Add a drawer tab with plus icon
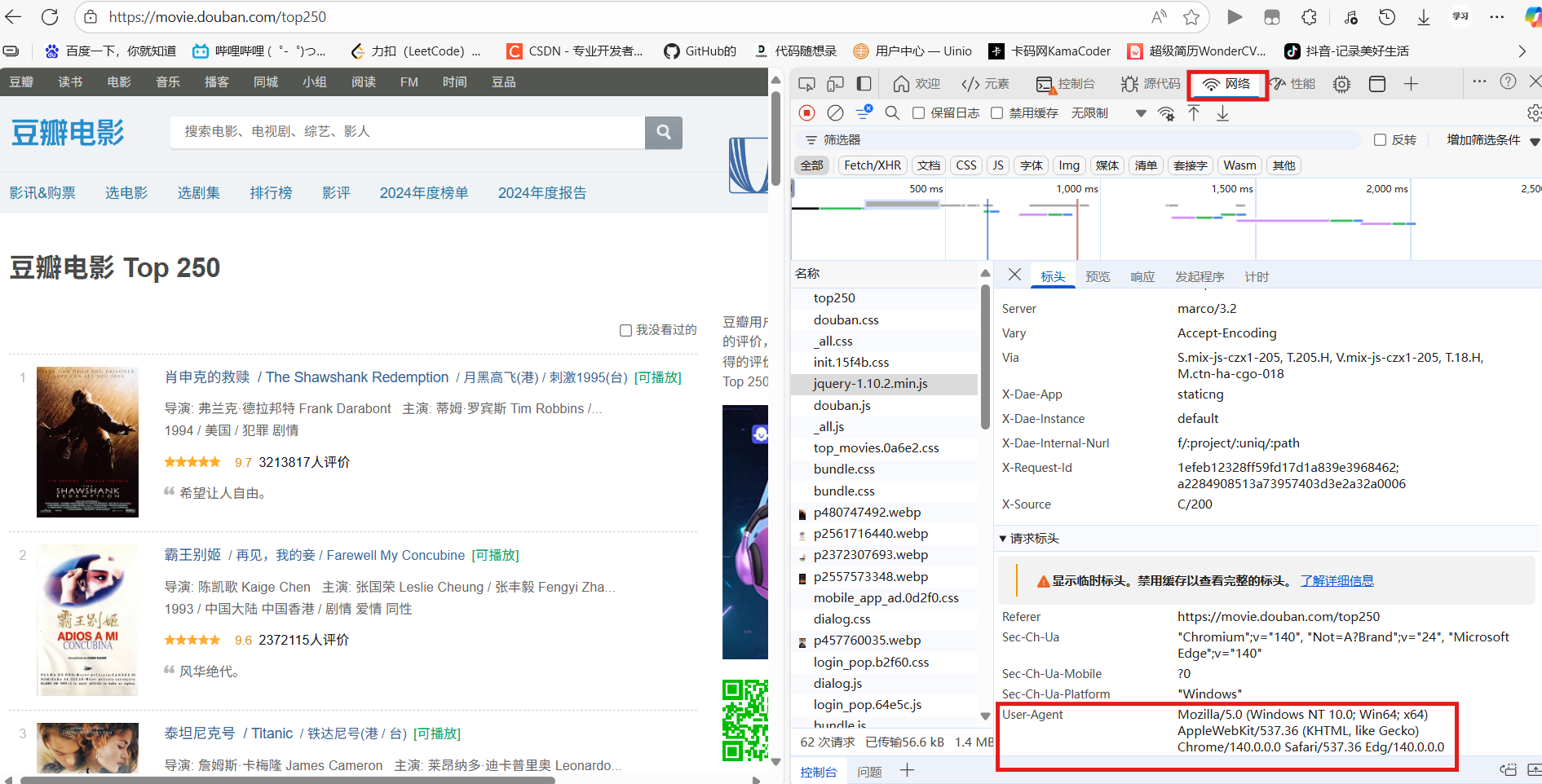Image resolution: width=1542 pixels, height=784 pixels. (x=907, y=771)
